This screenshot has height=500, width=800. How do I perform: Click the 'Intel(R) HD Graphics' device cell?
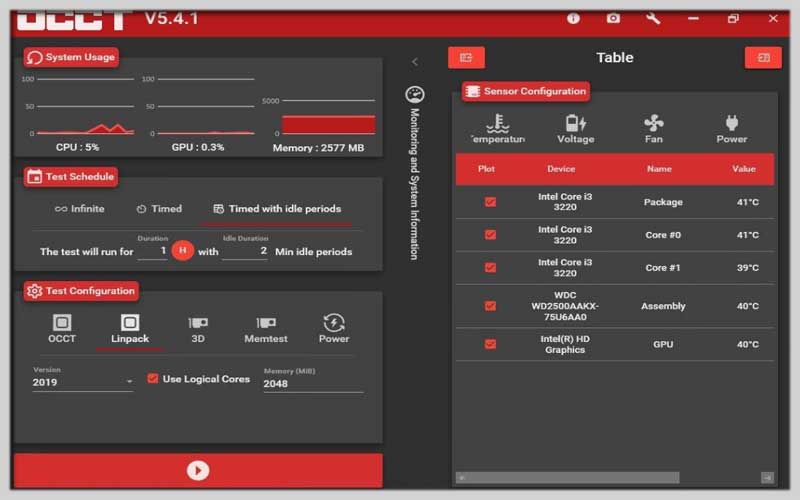(x=565, y=344)
